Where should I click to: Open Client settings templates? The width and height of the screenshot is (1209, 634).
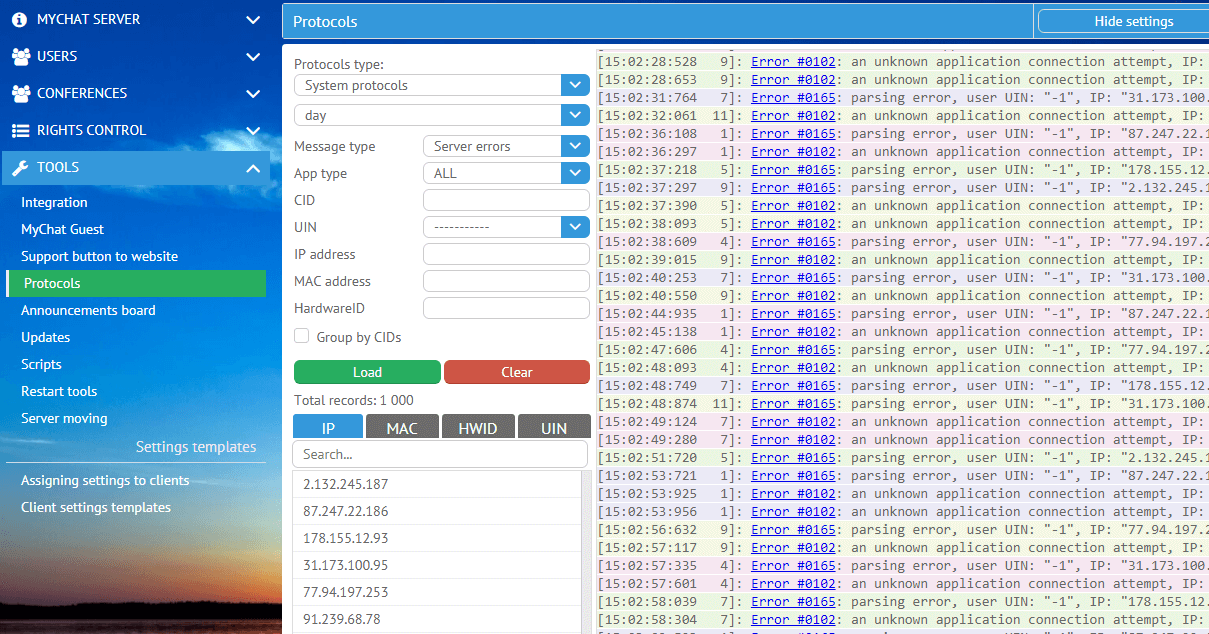click(96, 507)
